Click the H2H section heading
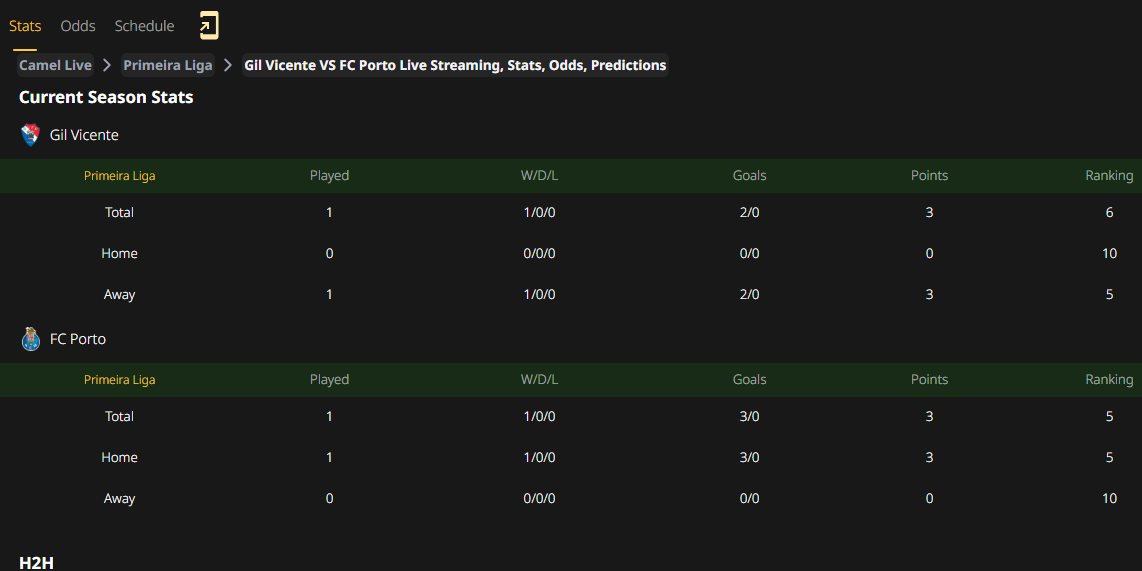Screen dimensions: 1142x571 (36, 563)
